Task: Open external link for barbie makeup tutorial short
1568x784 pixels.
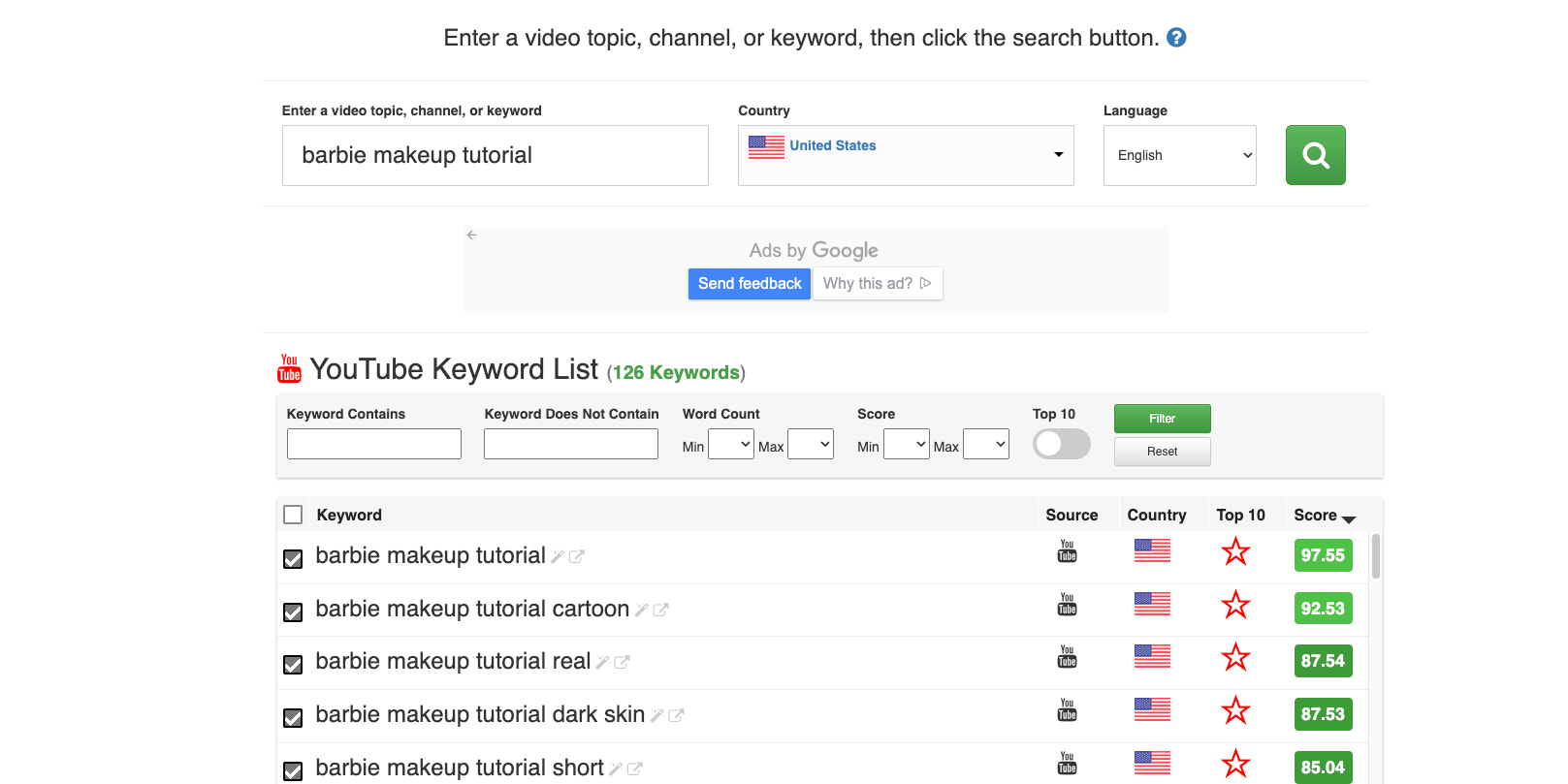Action: 634,768
